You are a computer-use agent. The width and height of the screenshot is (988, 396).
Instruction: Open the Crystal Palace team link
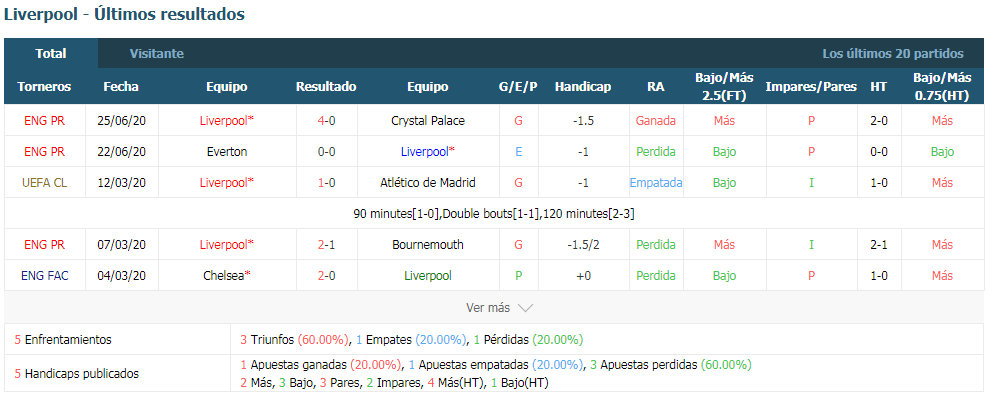click(428, 120)
